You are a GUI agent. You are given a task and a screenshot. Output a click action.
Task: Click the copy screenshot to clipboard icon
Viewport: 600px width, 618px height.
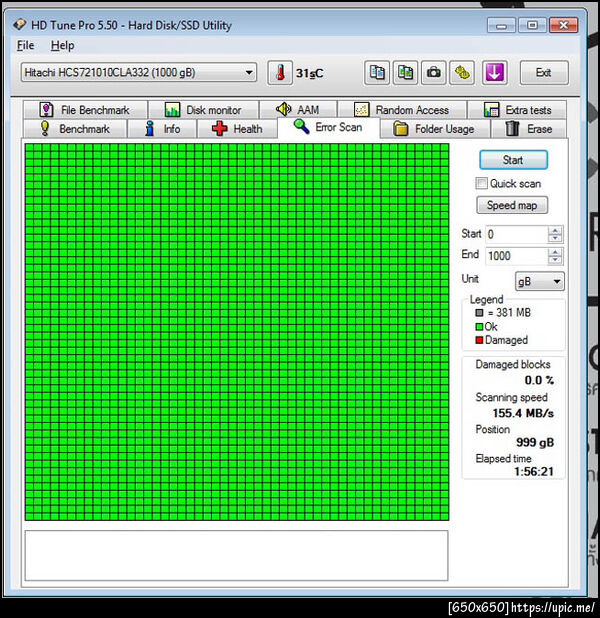tap(405, 73)
